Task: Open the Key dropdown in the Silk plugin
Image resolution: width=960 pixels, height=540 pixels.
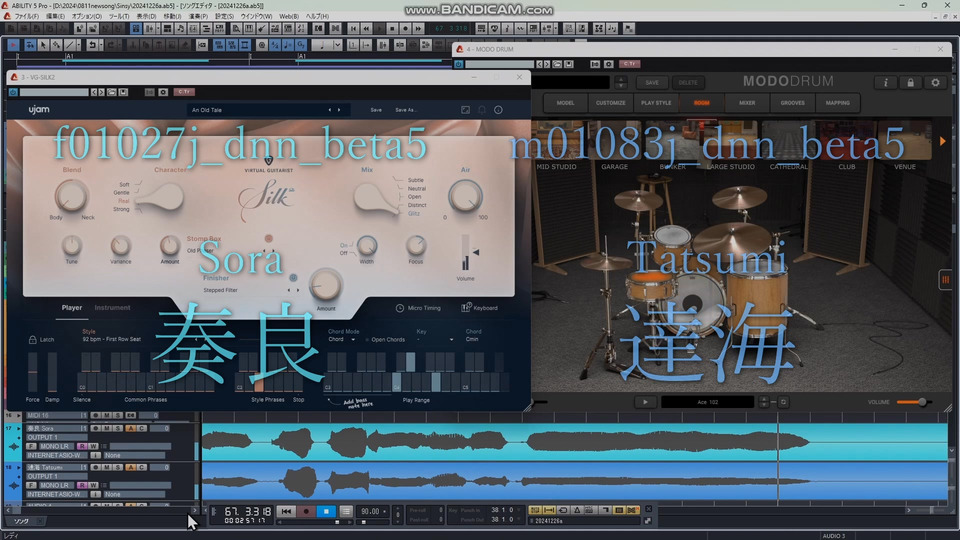Action: coord(435,339)
